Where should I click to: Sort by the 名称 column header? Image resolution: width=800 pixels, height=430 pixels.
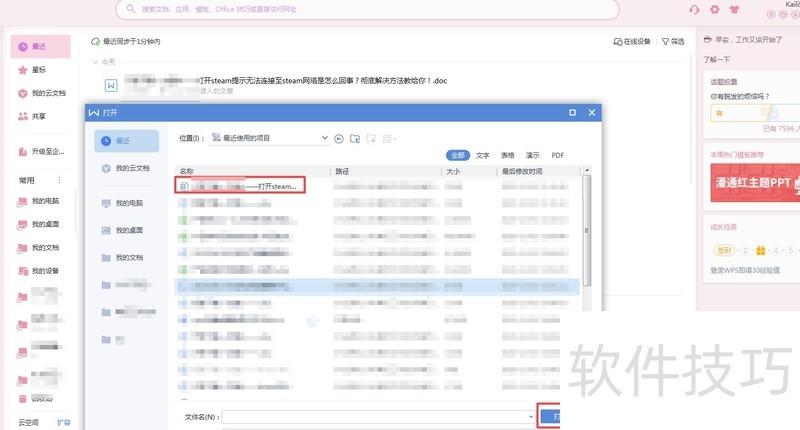pyautogui.click(x=253, y=171)
